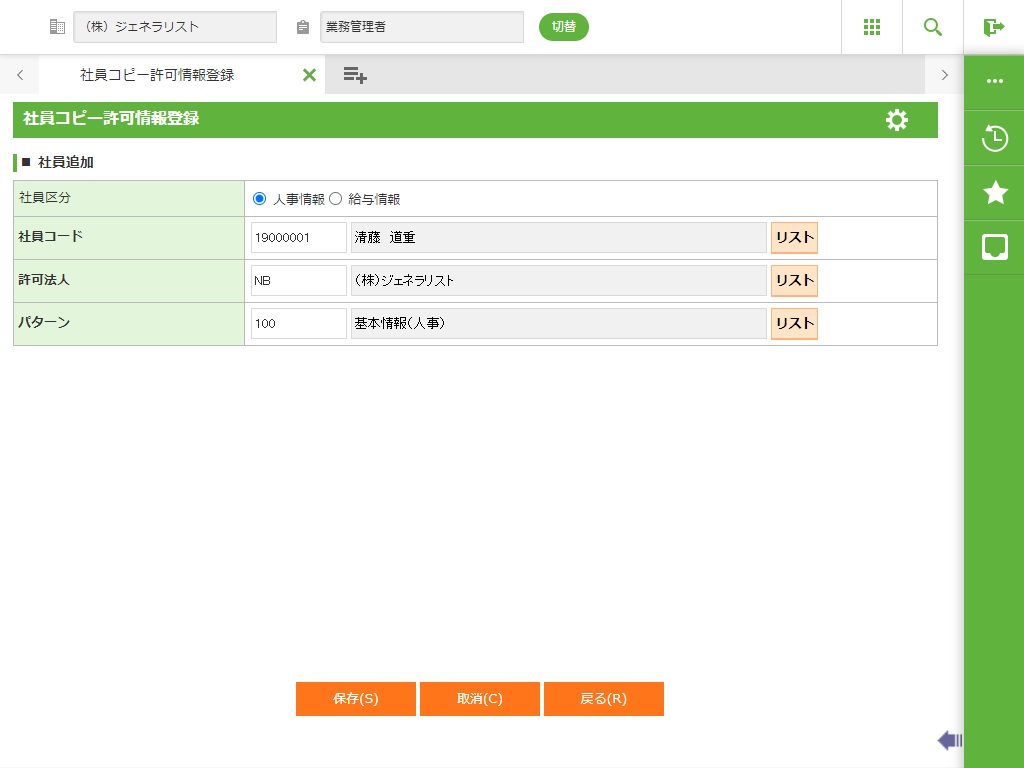Open the 許可法人 リスト button

point(794,281)
